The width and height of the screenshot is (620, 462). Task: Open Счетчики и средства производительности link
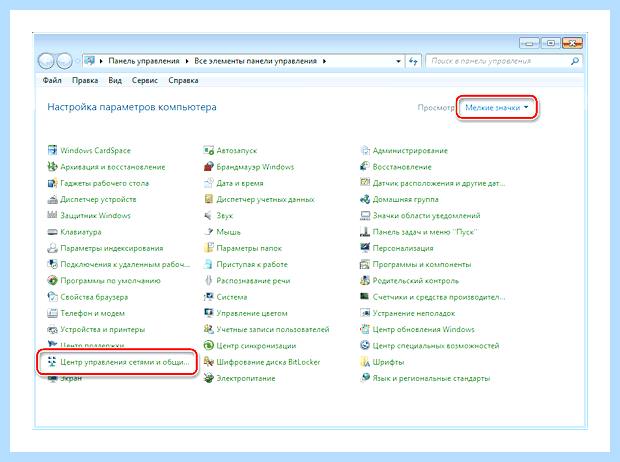tap(439, 297)
